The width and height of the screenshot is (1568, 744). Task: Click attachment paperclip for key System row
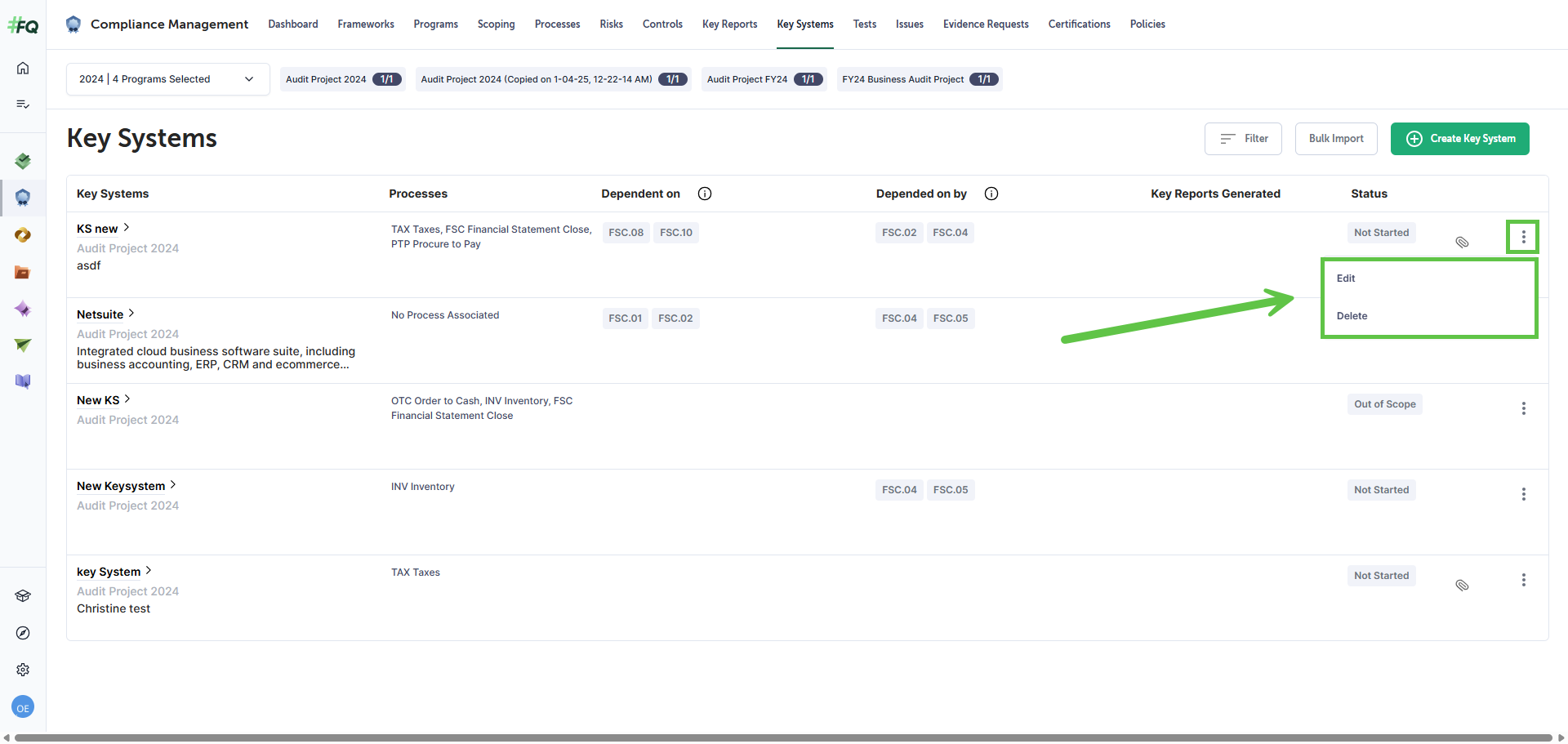coord(1462,585)
